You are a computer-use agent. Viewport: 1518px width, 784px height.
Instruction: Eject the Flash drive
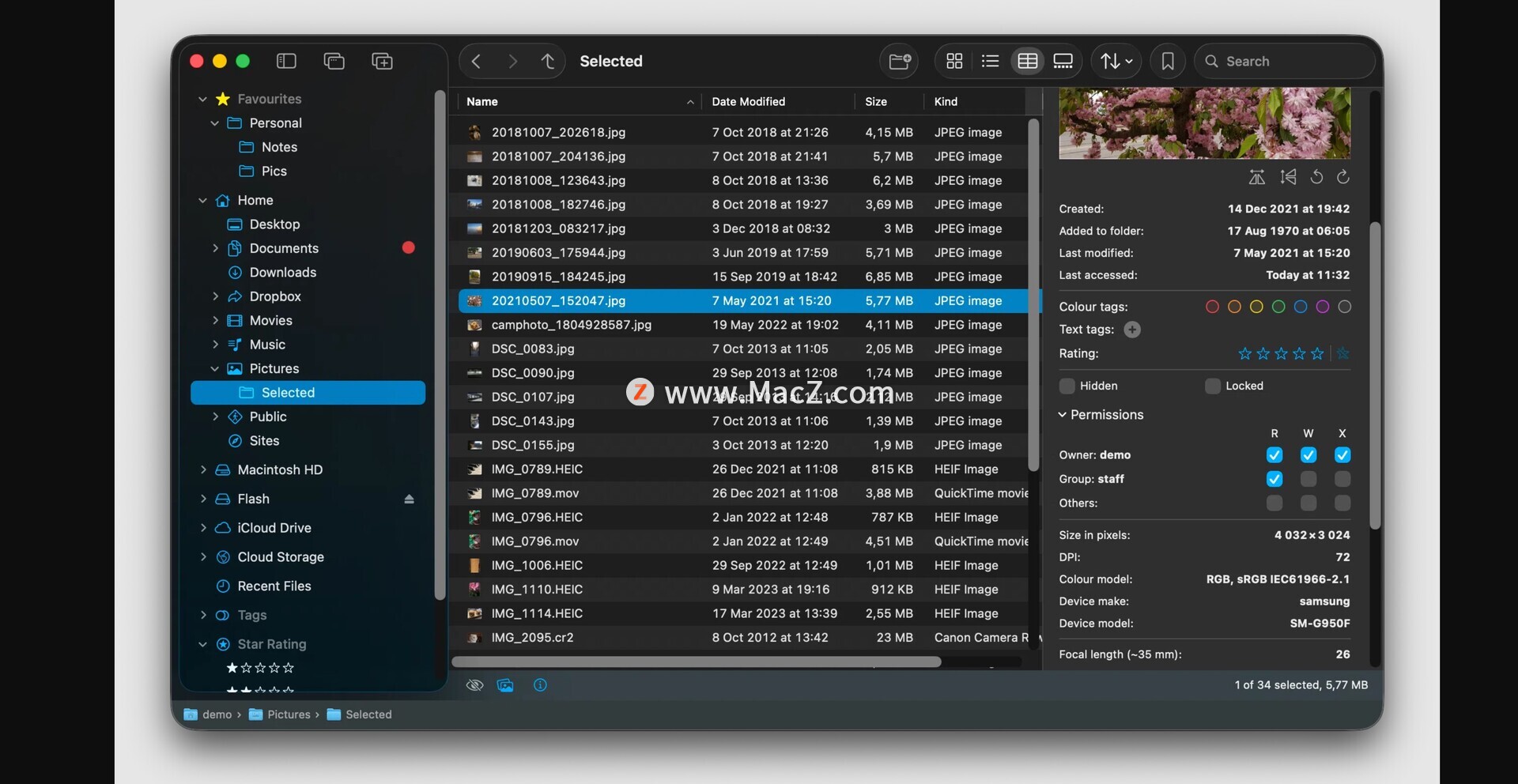tap(409, 499)
